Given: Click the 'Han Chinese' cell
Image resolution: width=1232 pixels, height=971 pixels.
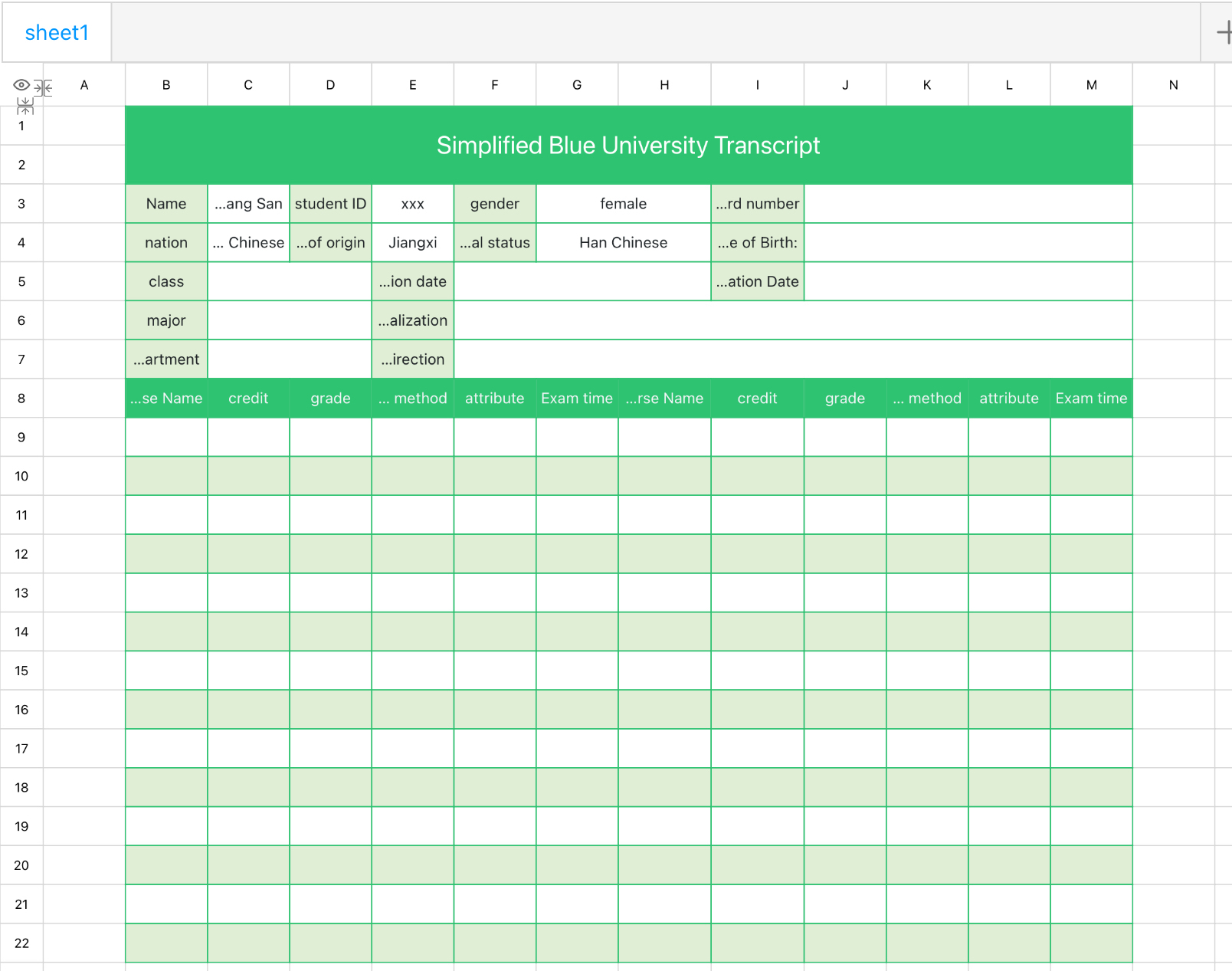Looking at the screenshot, I should 624,243.
